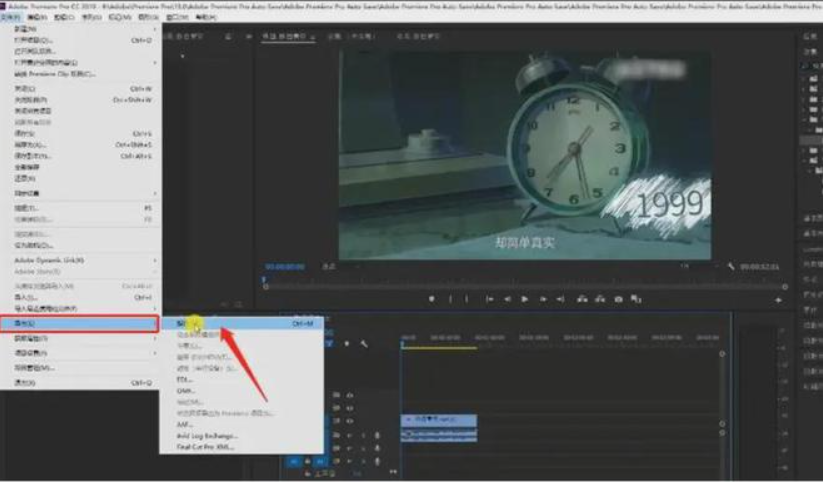
Task: Expand the Open Recent submenu arrow
Action: pyautogui.click(x=154, y=62)
